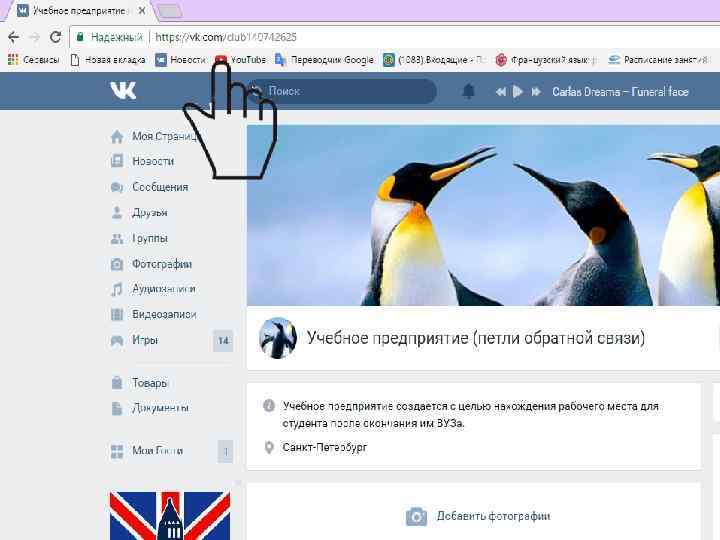Click the film icon beside Видеозаписи
The height and width of the screenshot is (540, 720).
coord(117,315)
